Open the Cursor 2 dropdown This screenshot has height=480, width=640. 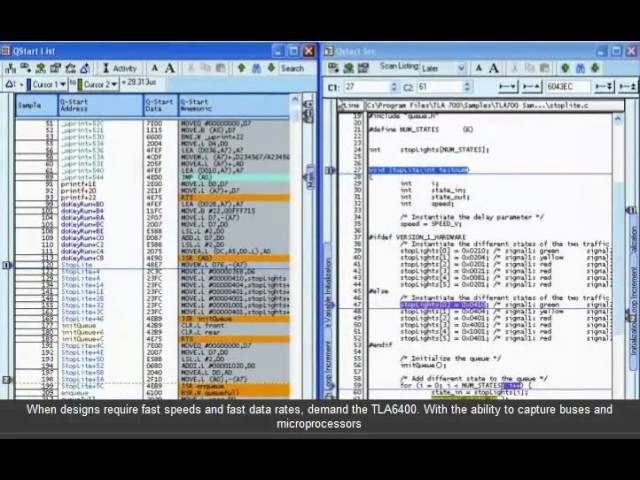click(98, 84)
